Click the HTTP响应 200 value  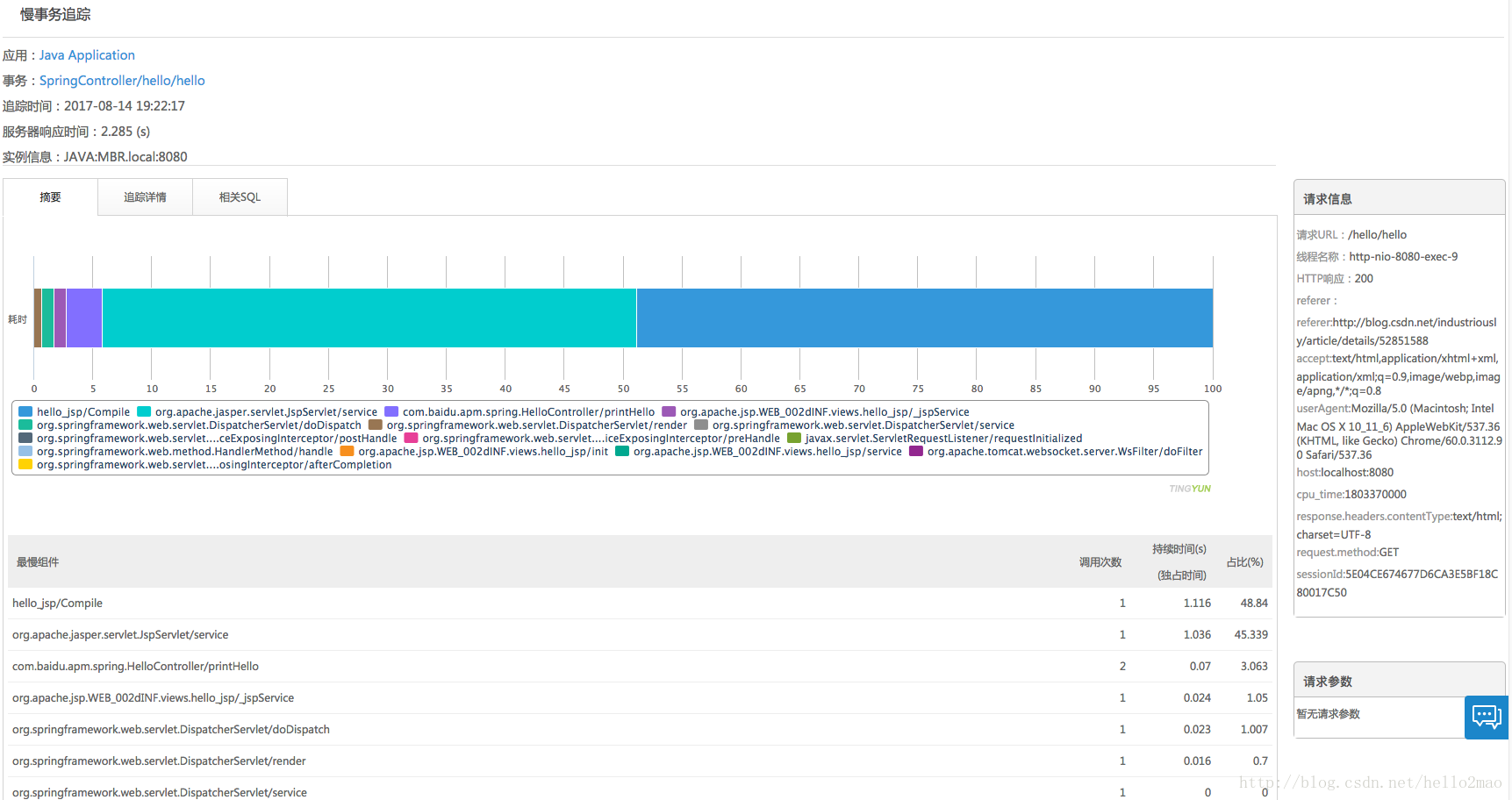coord(1364,279)
